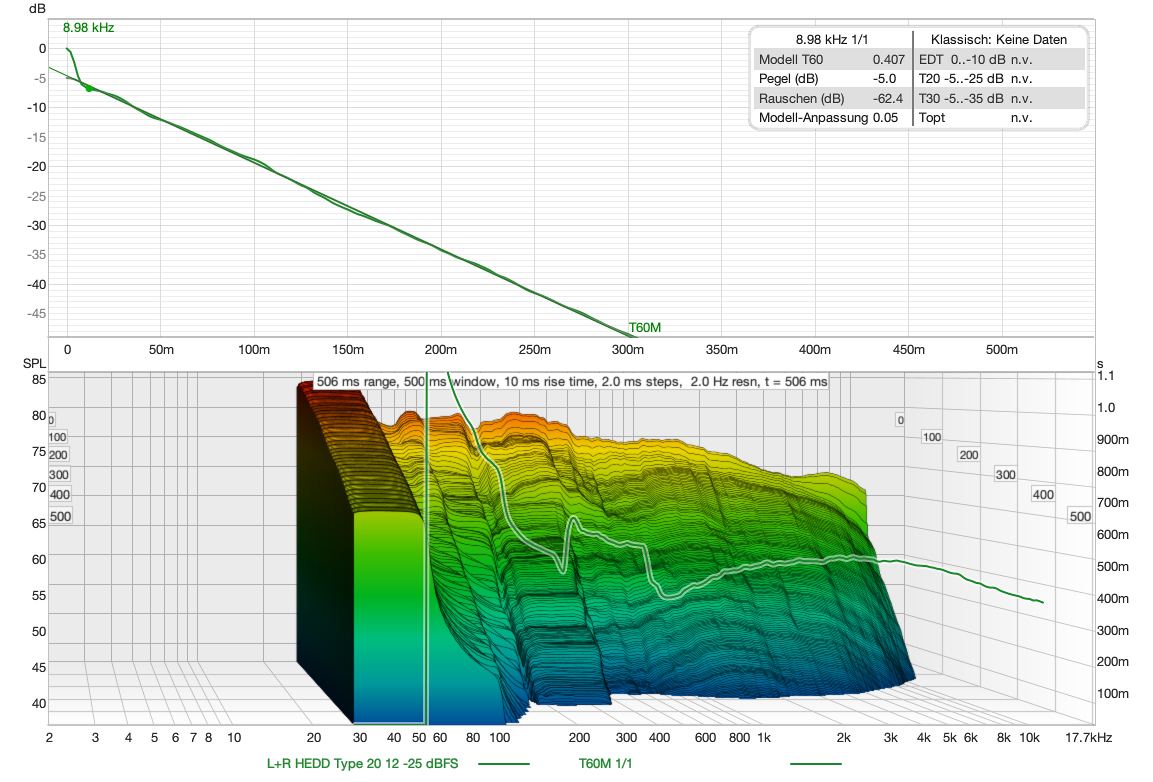The width and height of the screenshot is (1153, 782).
Task: Click the green 8.98 kHz frequency label
Action: click(88, 28)
